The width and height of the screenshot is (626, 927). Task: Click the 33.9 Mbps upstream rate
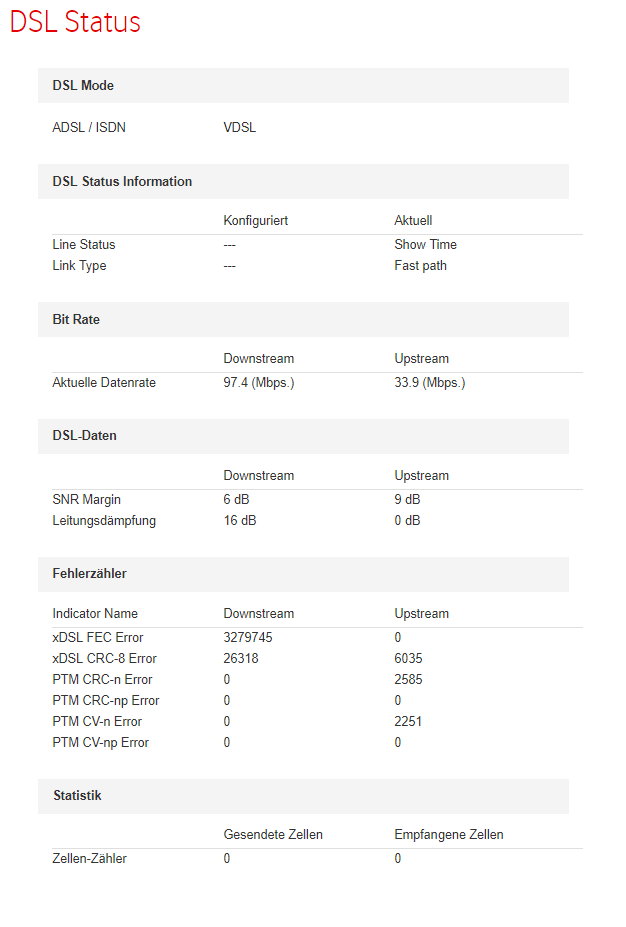coord(430,383)
